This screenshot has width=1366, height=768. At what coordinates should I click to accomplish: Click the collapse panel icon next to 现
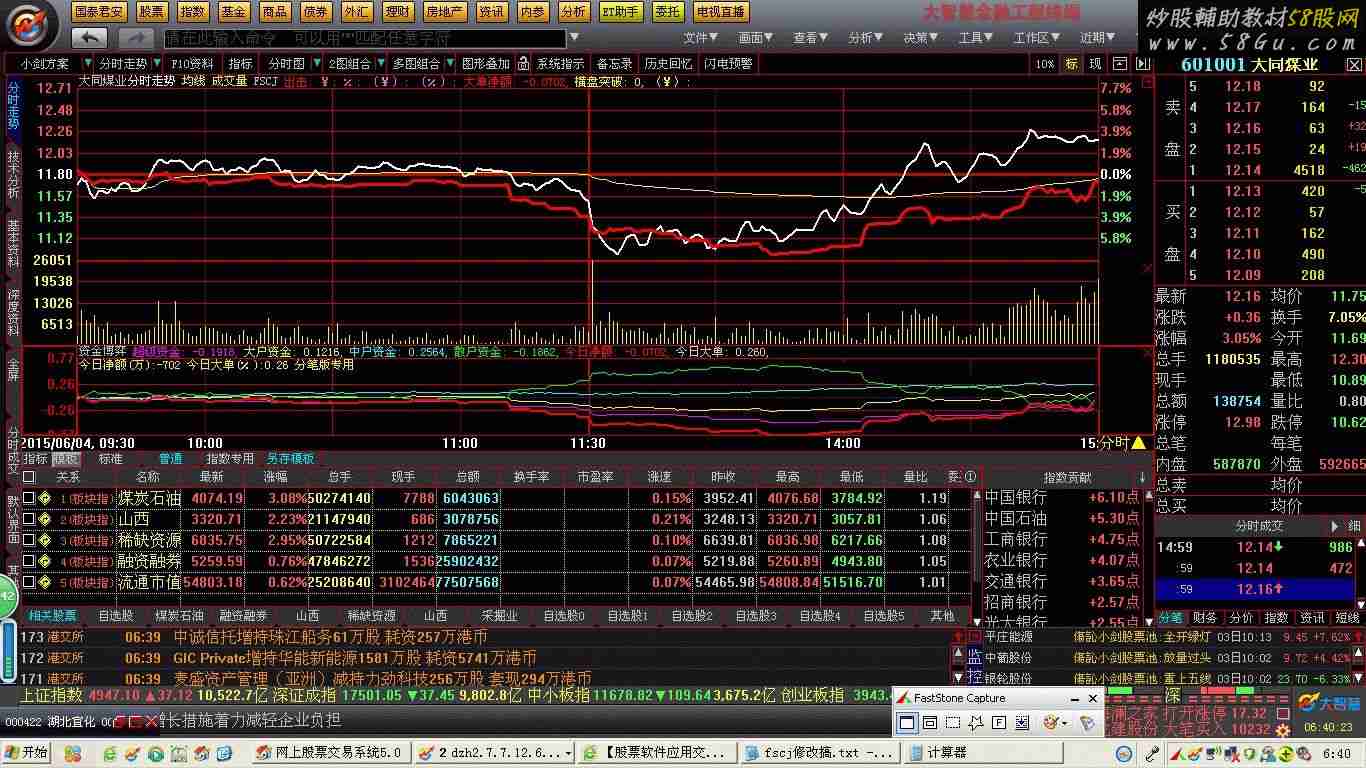pos(1119,63)
